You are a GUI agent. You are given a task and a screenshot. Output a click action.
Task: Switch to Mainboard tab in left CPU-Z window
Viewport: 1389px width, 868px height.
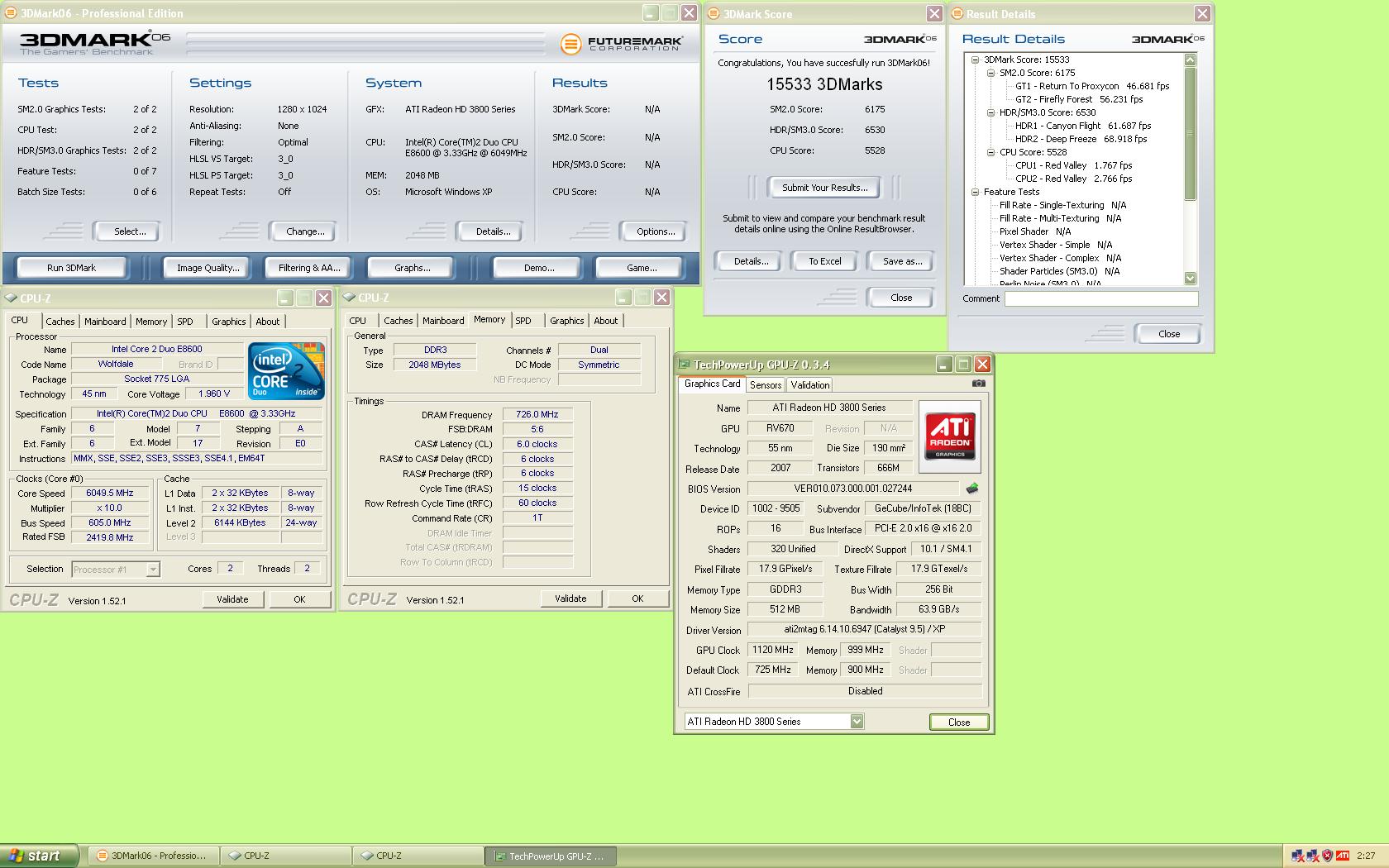pyautogui.click(x=105, y=322)
